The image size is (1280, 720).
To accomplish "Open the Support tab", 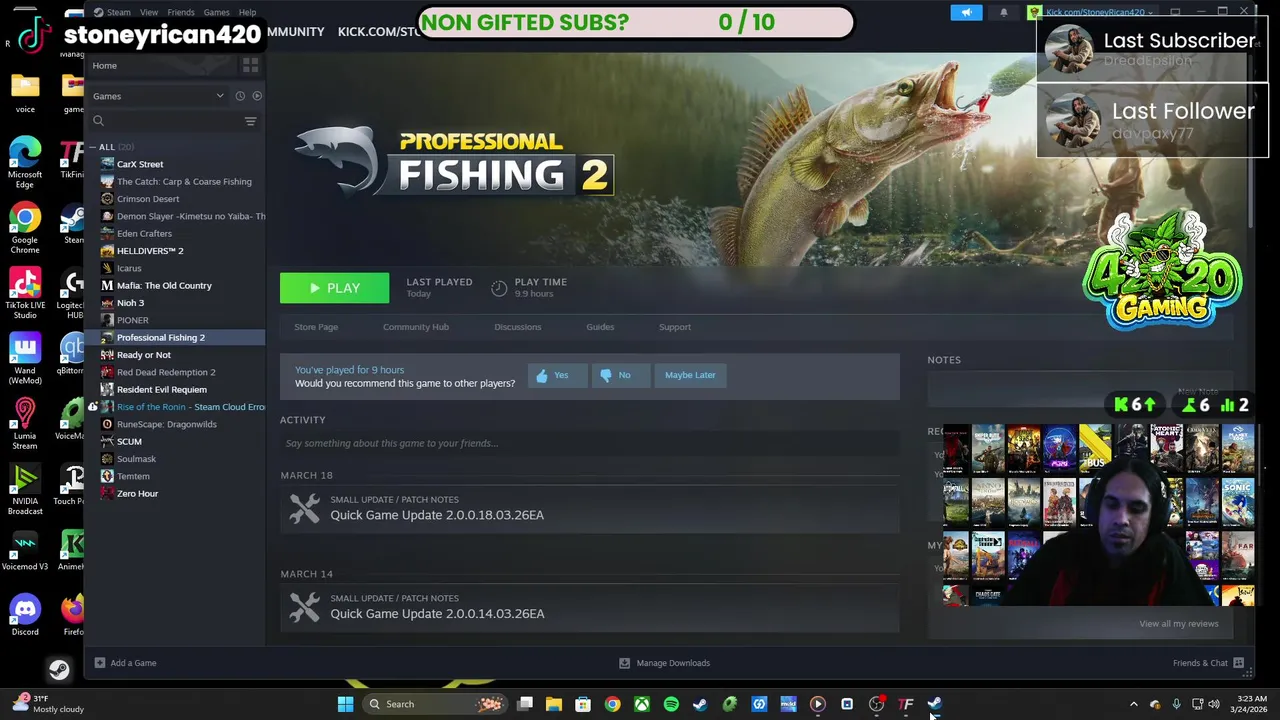I will 675,327.
